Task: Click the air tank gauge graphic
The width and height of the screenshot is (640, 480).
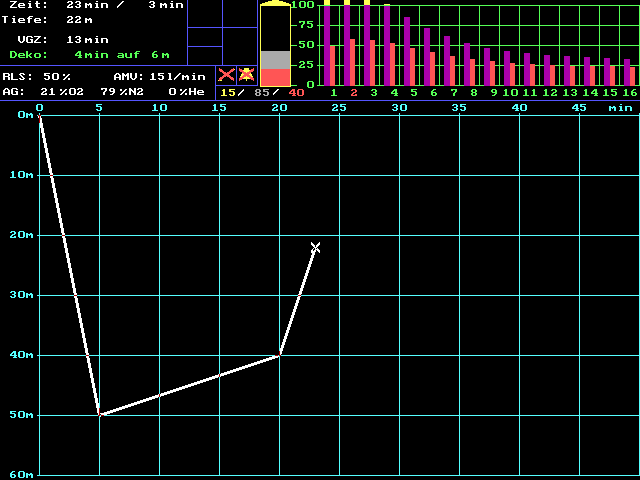Action: pos(275,46)
